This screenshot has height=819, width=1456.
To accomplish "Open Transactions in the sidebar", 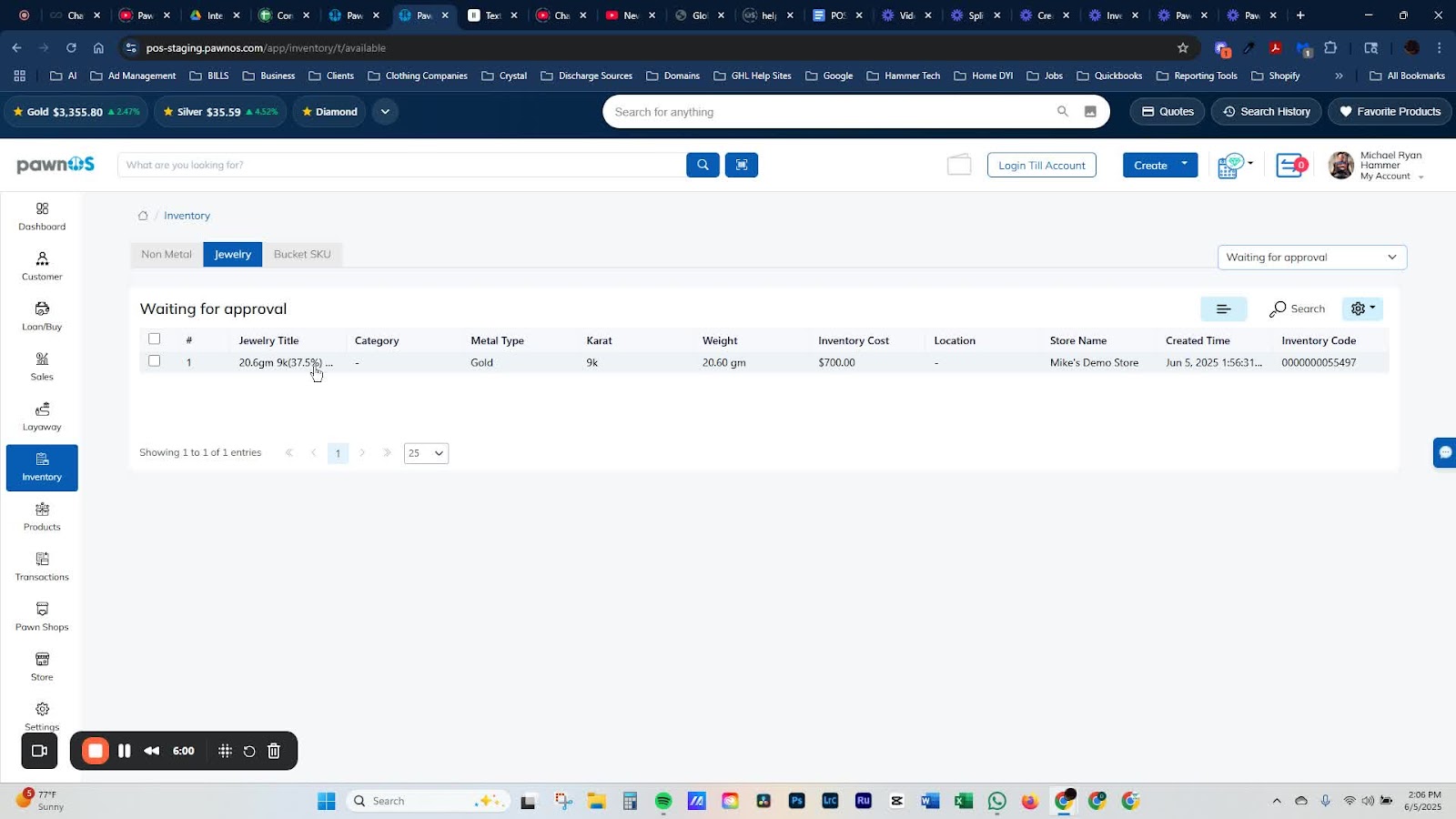I will pyautogui.click(x=42, y=567).
